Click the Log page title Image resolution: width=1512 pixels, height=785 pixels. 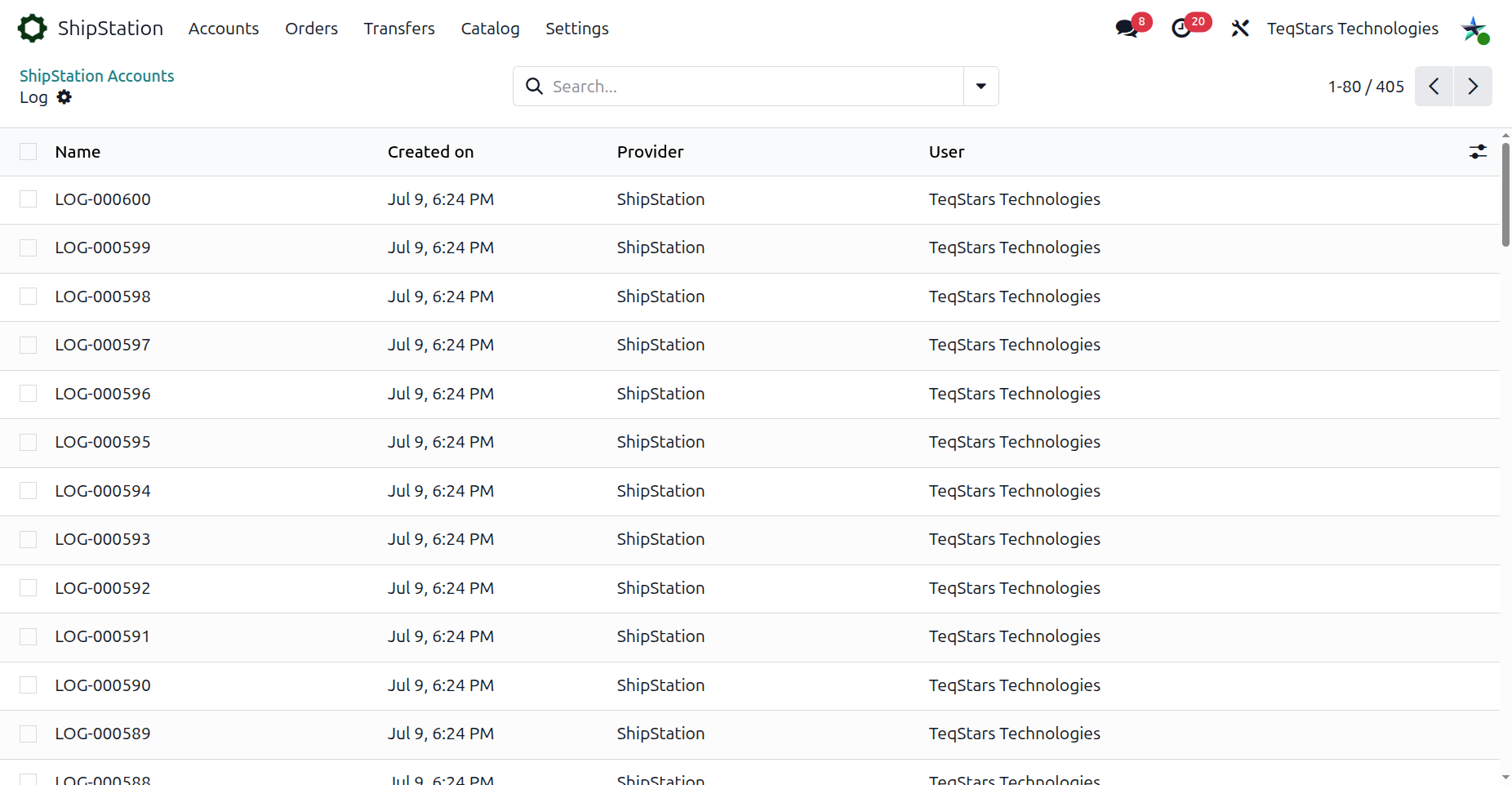click(33, 97)
